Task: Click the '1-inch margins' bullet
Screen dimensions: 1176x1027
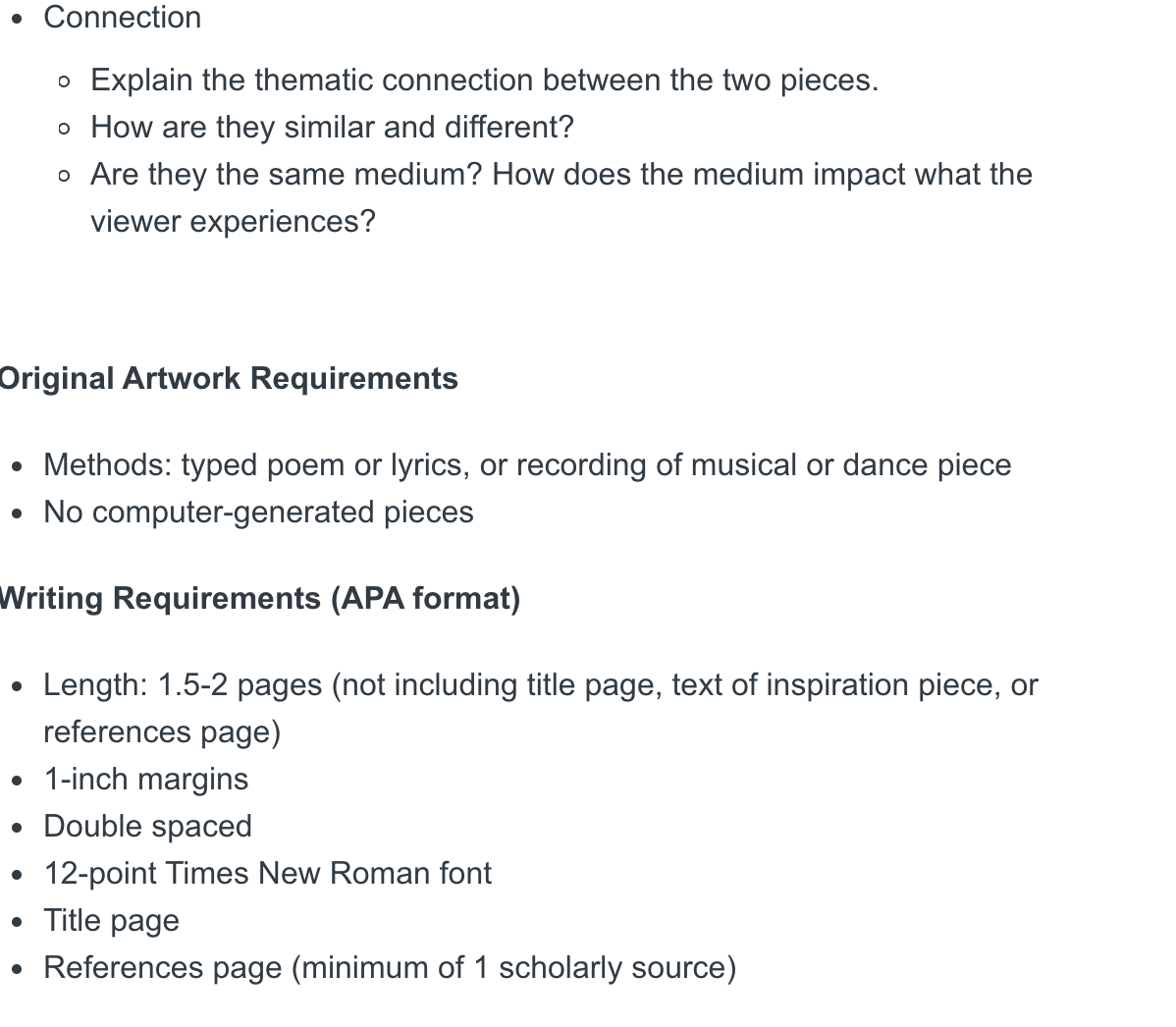Action: coord(146,780)
